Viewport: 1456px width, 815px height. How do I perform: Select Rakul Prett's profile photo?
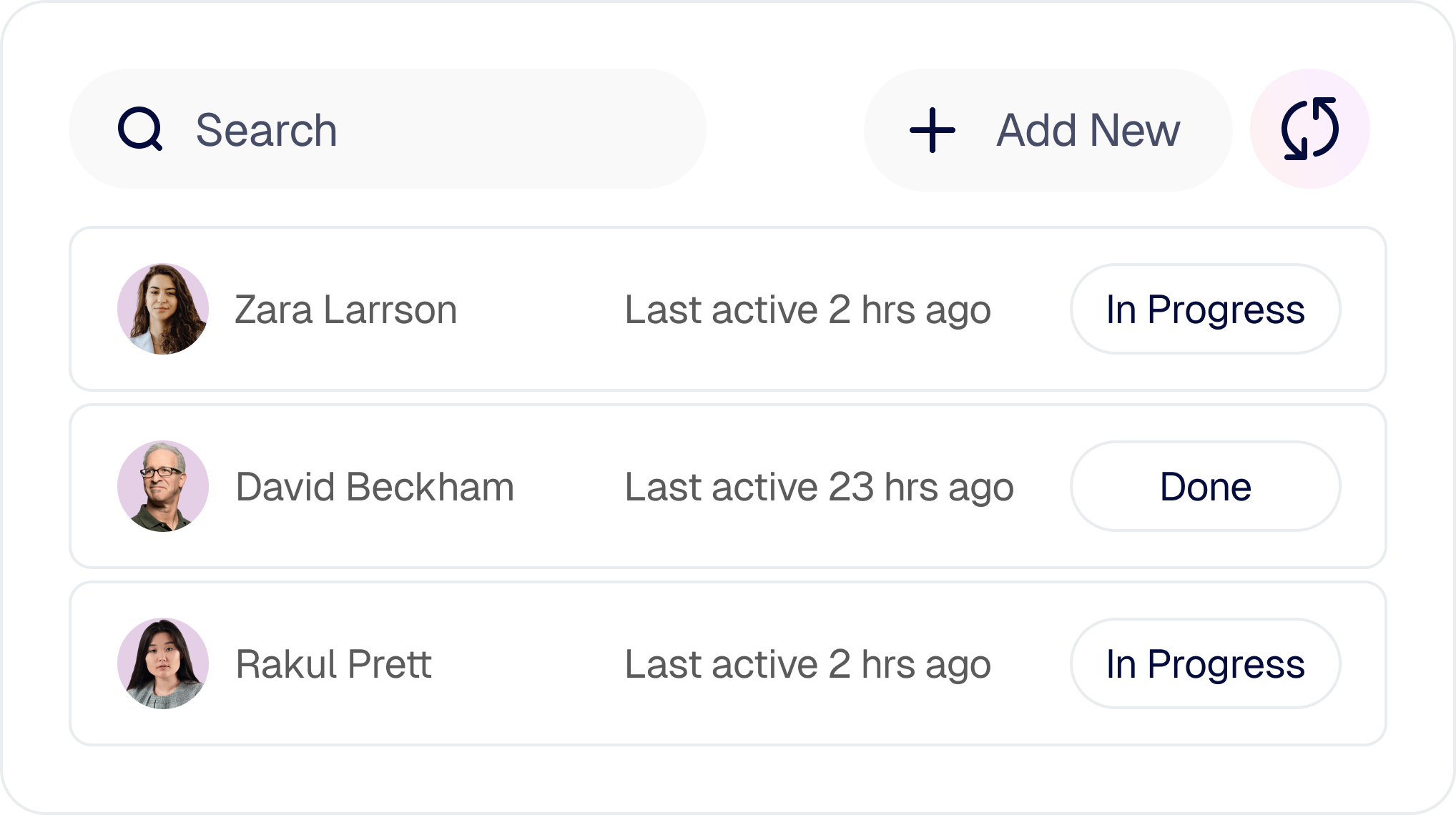[x=163, y=663]
